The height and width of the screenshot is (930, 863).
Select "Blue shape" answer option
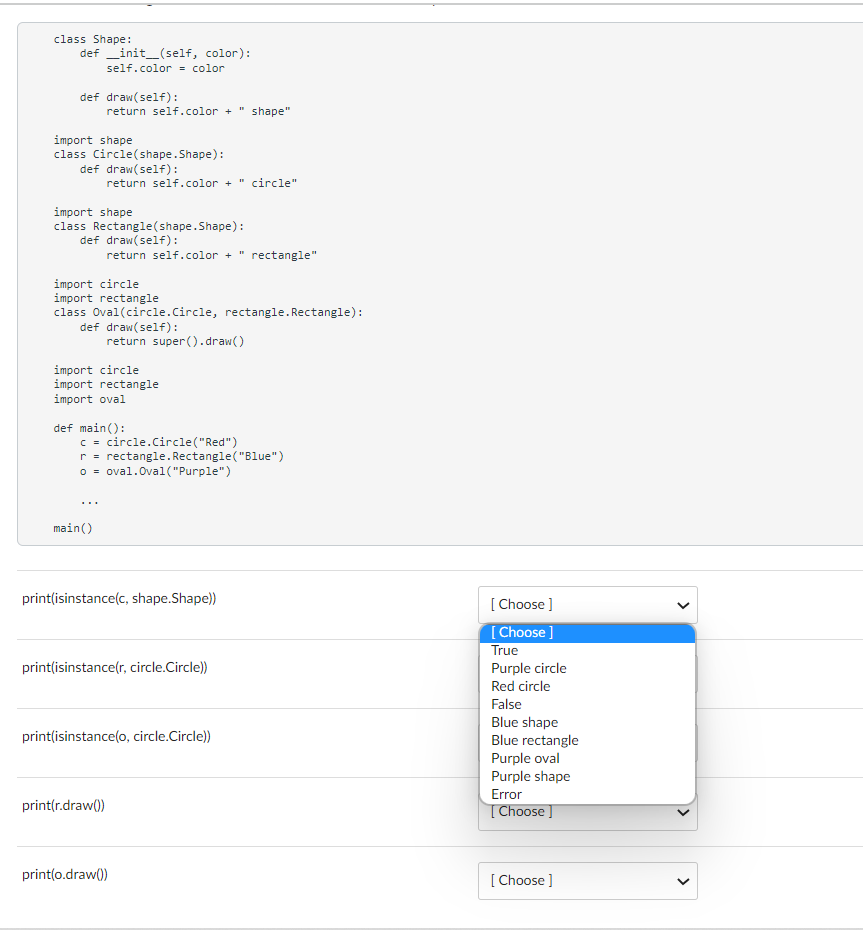pos(524,722)
